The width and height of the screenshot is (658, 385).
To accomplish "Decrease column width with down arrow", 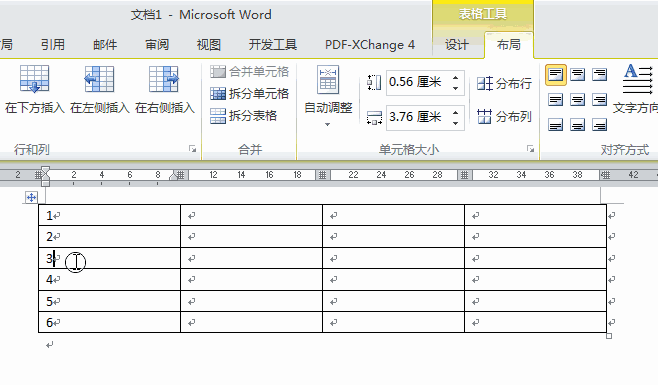I will 455,123.
